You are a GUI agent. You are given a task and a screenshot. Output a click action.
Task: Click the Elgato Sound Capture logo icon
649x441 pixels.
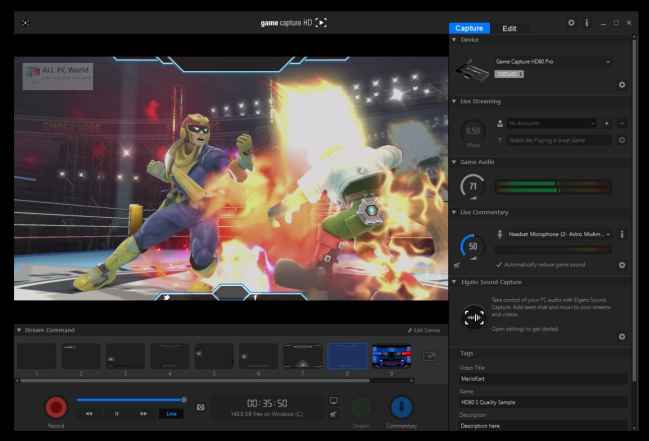pyautogui.click(x=473, y=318)
